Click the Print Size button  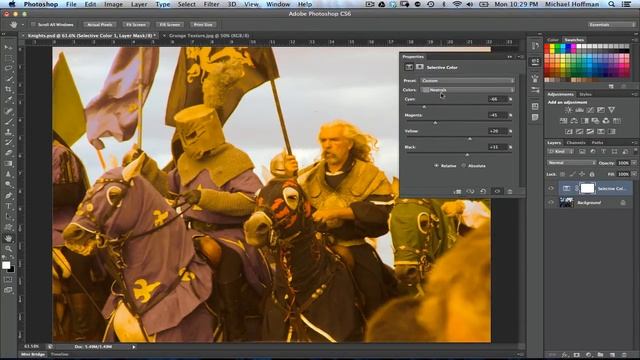(203, 24)
